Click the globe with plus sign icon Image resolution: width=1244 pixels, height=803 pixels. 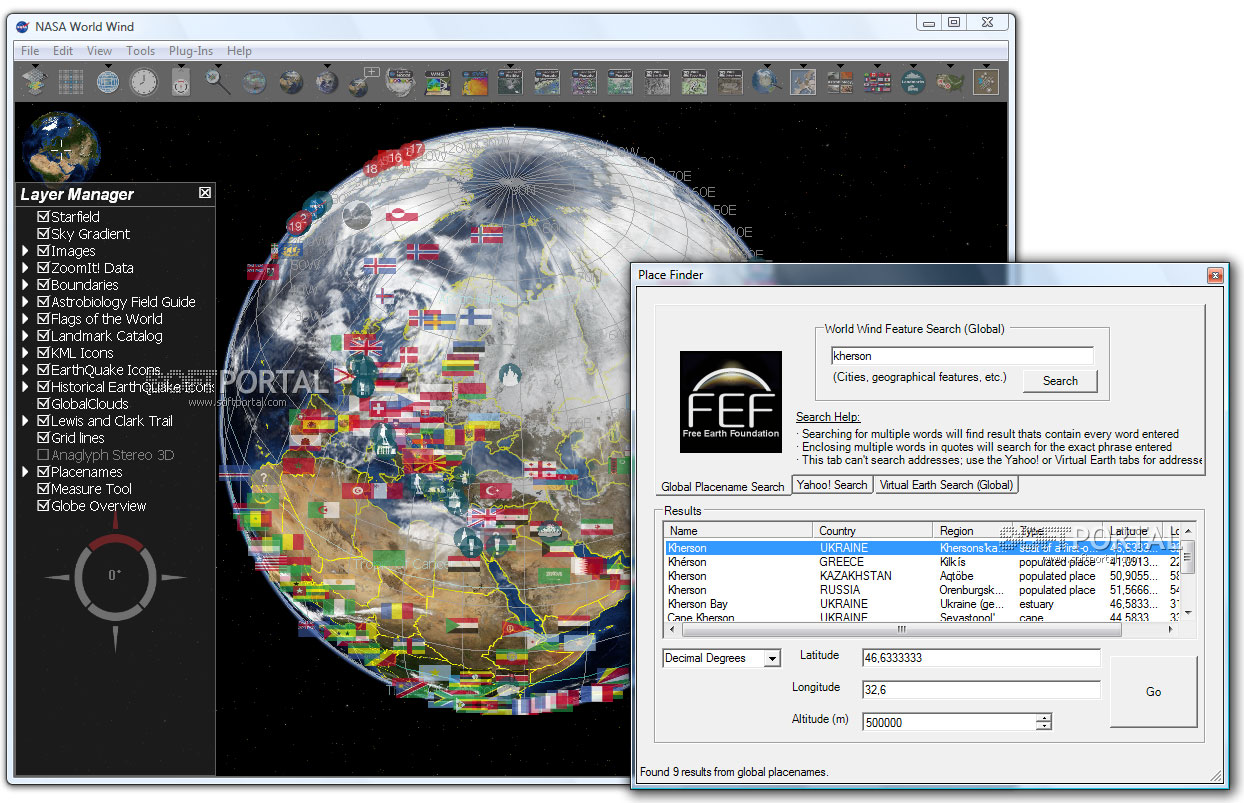(x=364, y=81)
